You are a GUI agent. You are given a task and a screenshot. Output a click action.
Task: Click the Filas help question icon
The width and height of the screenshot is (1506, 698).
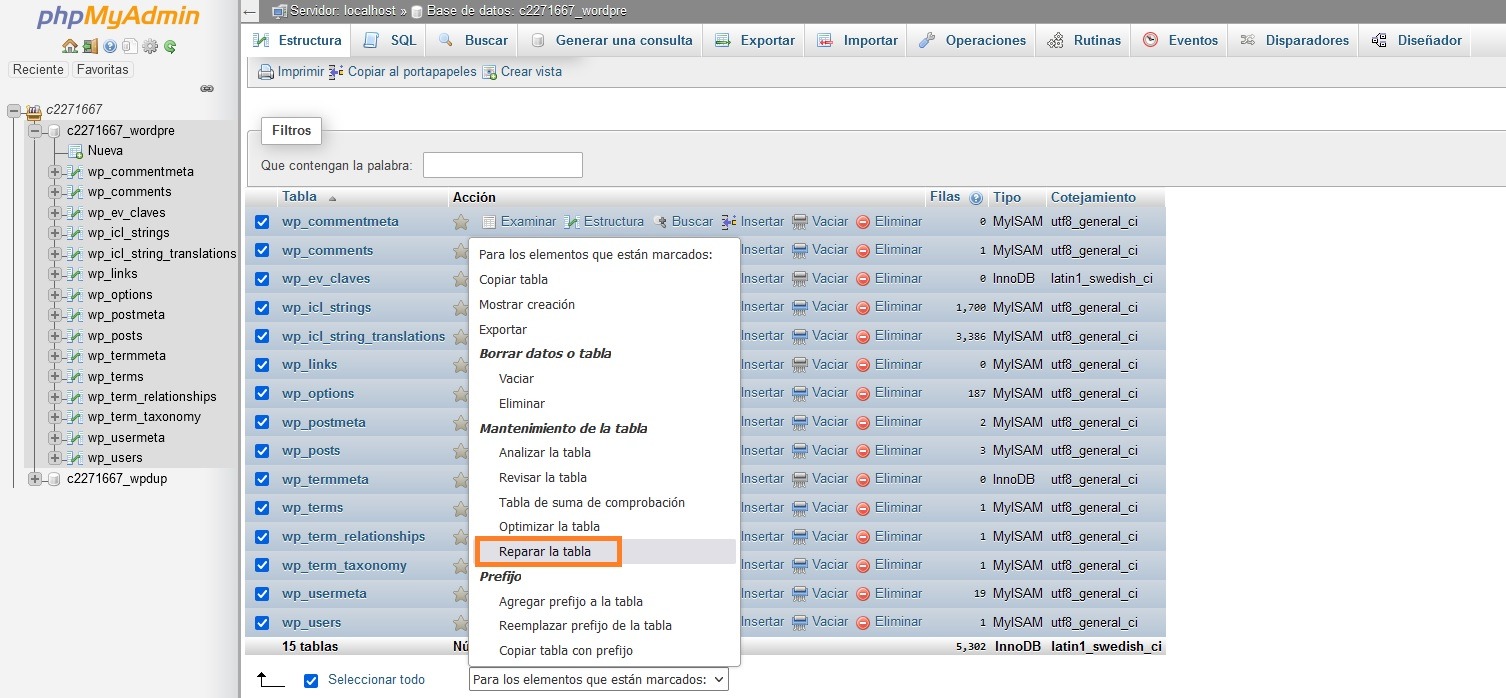point(976,198)
